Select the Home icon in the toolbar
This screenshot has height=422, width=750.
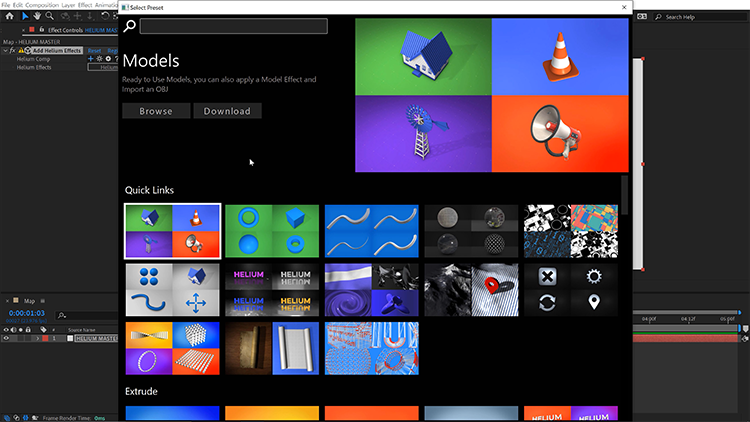click(9, 16)
